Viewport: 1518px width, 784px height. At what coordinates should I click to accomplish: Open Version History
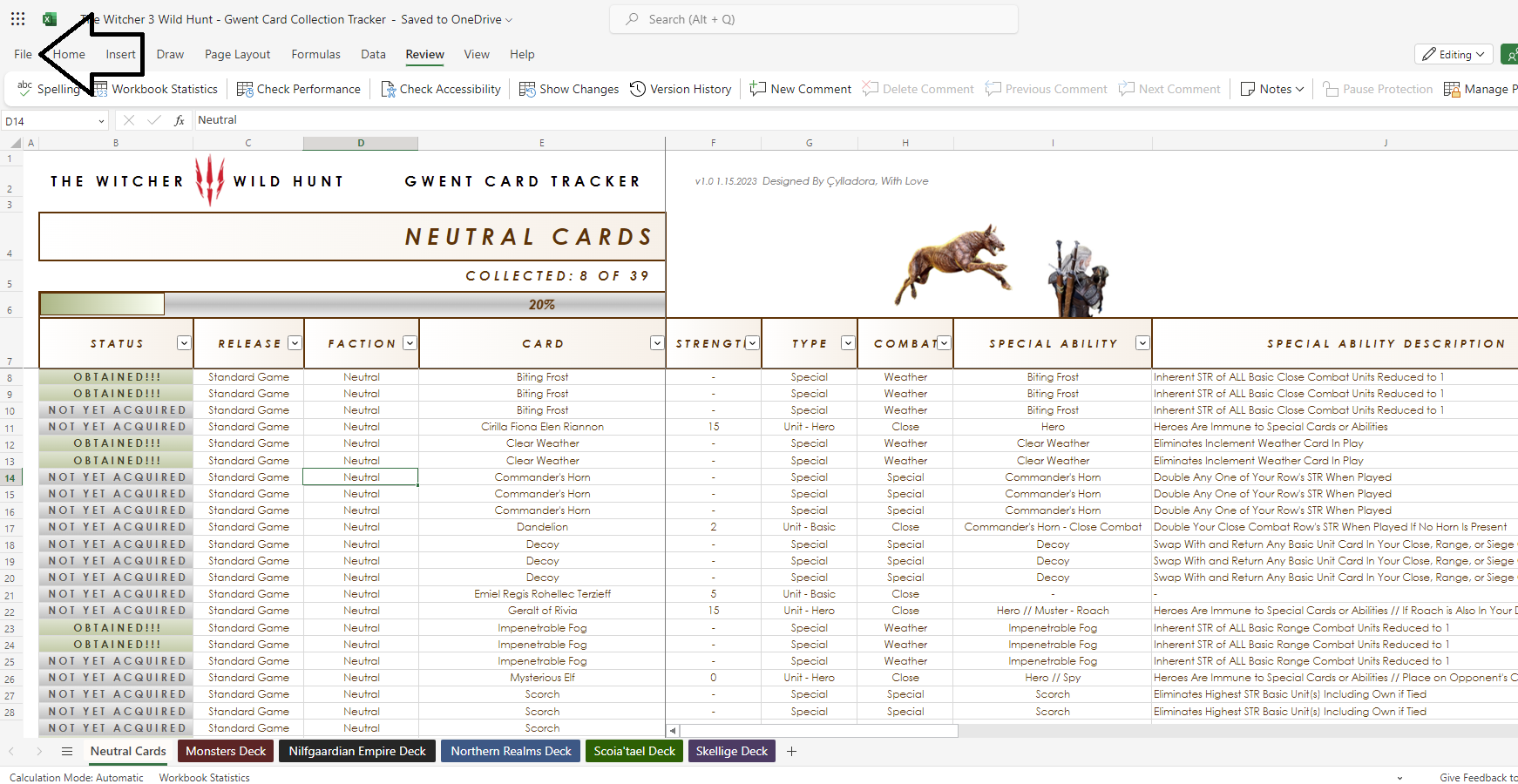pyautogui.click(x=681, y=89)
